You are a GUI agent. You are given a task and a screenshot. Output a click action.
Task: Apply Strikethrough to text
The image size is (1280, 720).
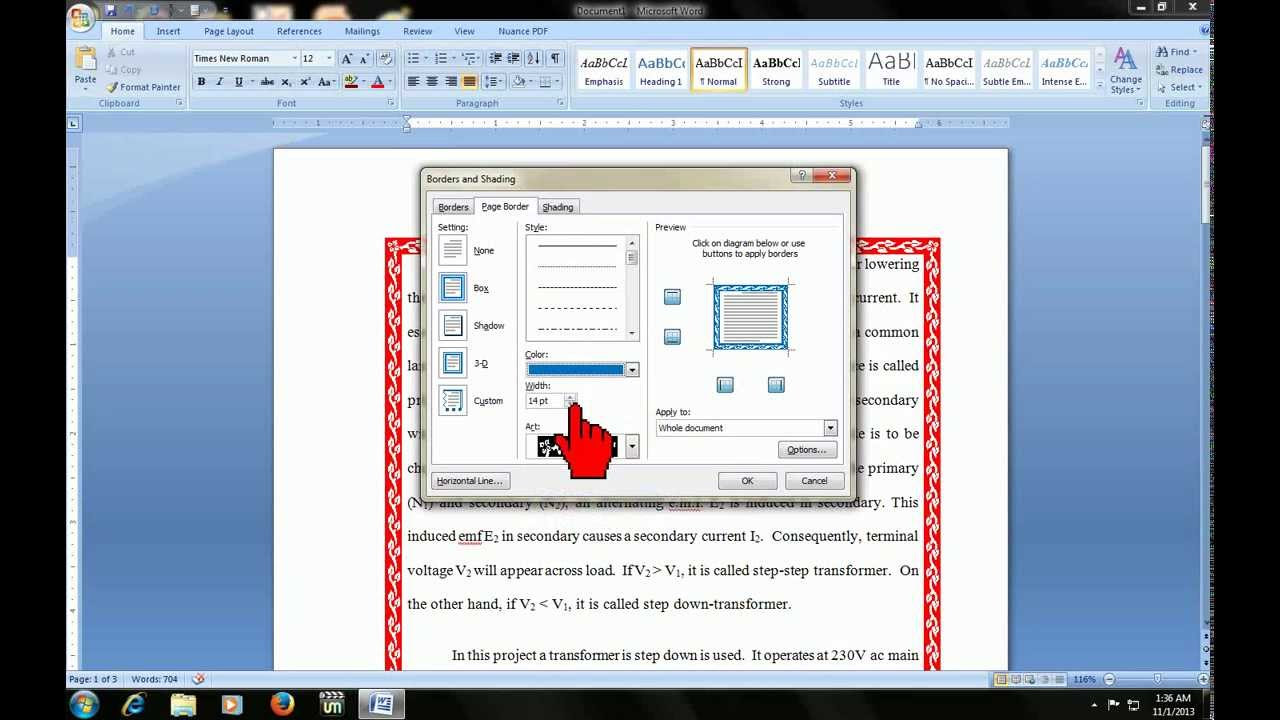pos(265,82)
